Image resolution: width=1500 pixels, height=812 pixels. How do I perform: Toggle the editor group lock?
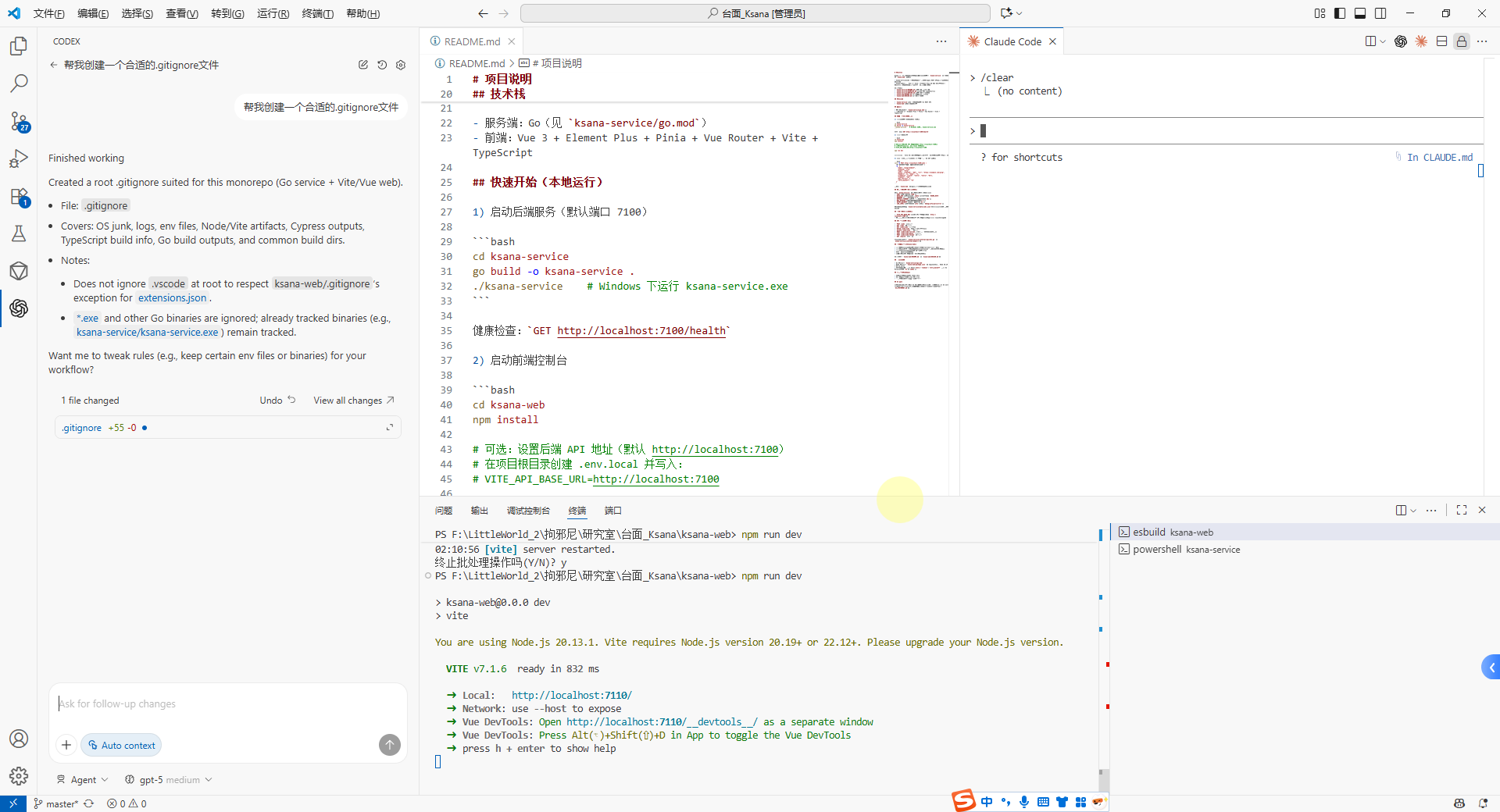pos(1462,41)
